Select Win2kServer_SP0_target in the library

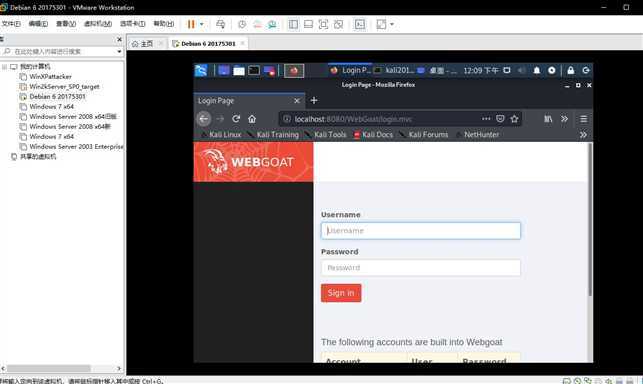pos(64,87)
